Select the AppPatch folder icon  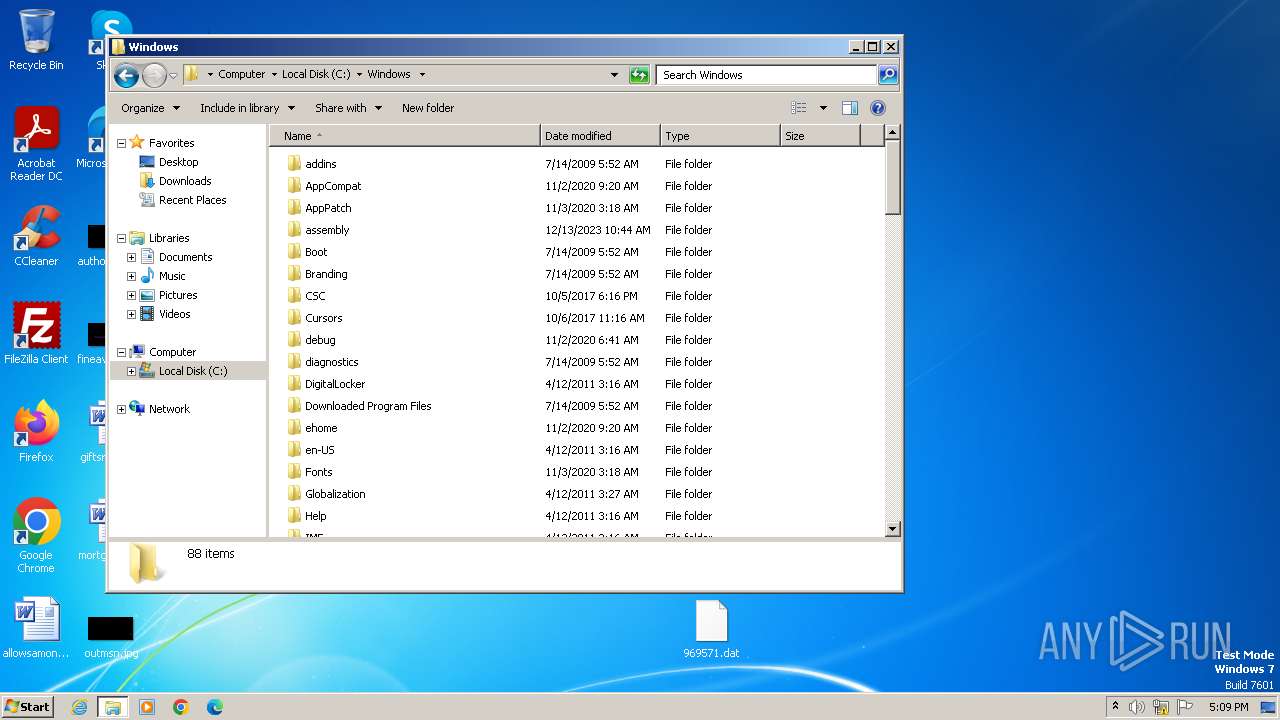[x=294, y=208]
